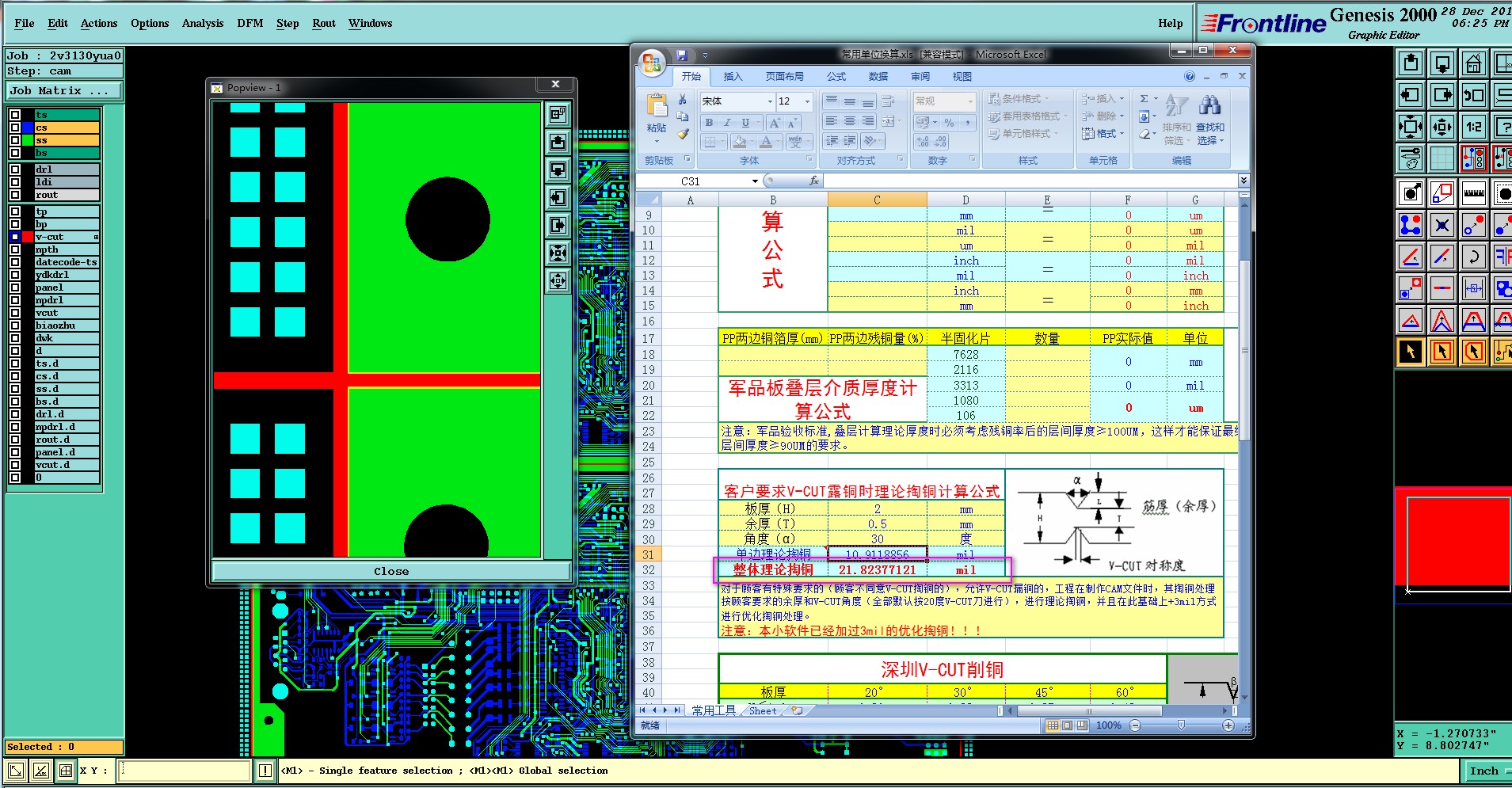Viewport: 1512px width, 788px height.
Task: Toggle the checkbox for layer v-cut
Action: click(15, 237)
